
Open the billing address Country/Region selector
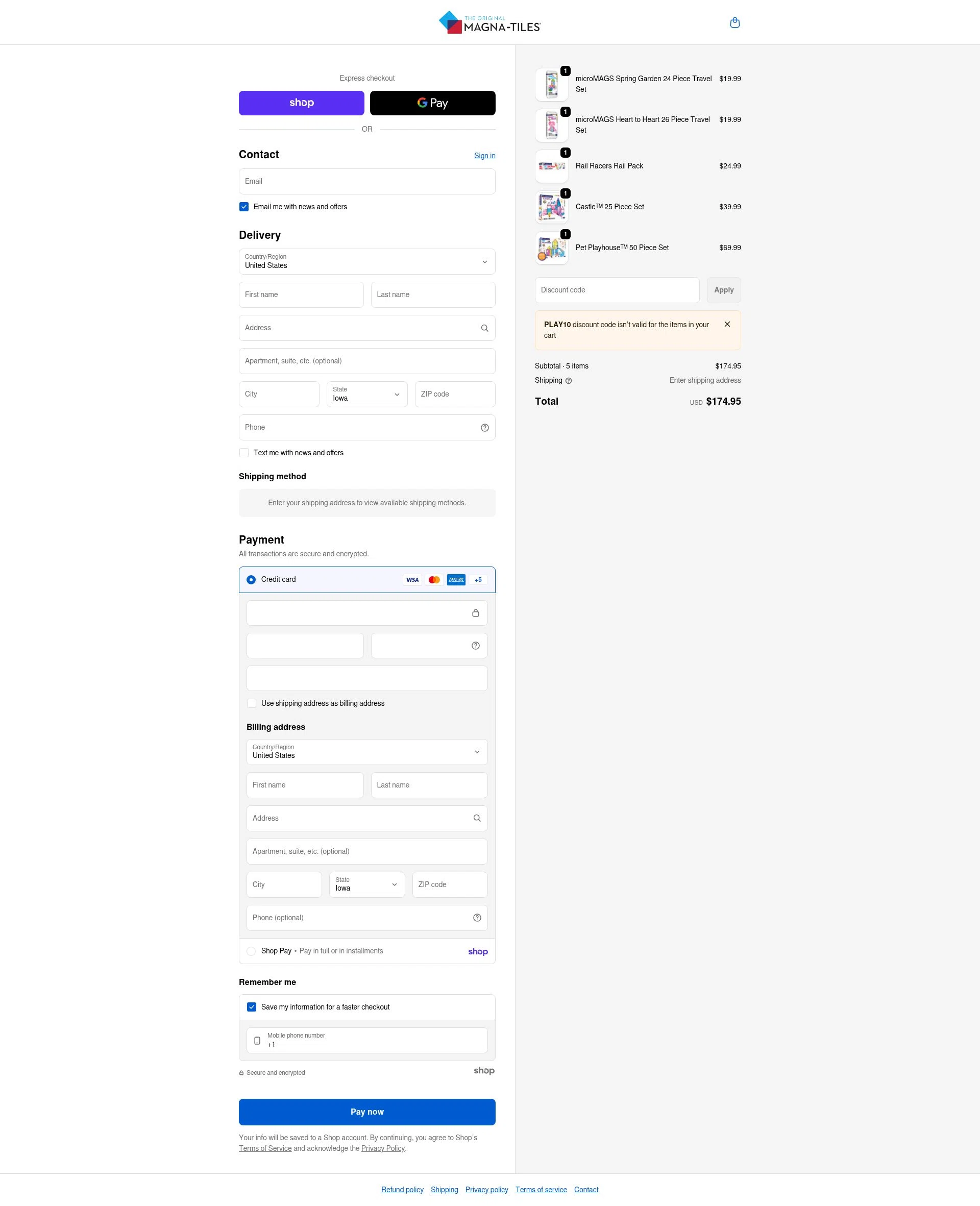(366, 751)
